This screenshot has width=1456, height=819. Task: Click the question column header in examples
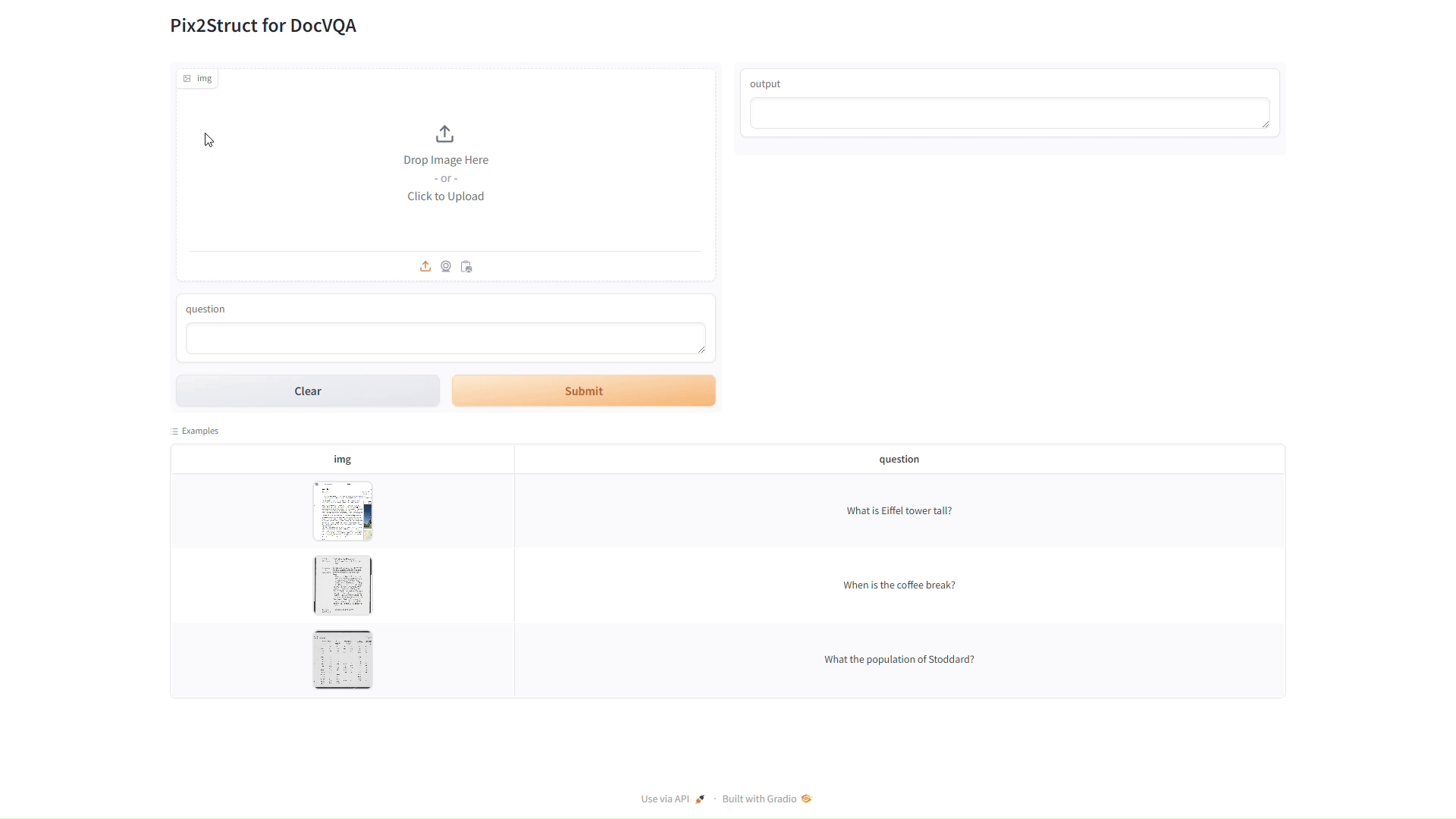pos(899,459)
